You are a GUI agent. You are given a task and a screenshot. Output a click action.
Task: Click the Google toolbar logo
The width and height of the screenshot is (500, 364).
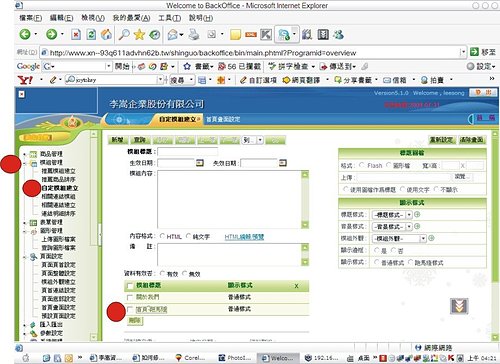(28, 66)
